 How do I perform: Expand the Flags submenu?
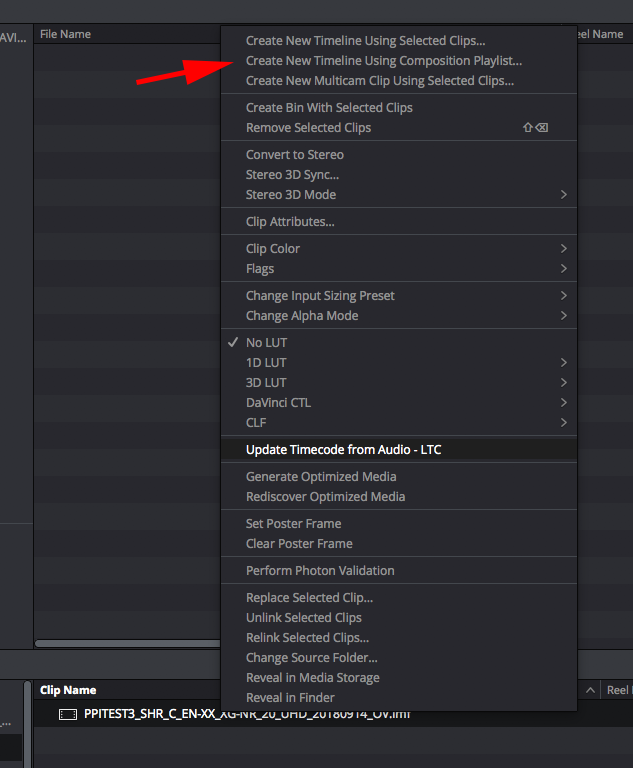tap(399, 269)
